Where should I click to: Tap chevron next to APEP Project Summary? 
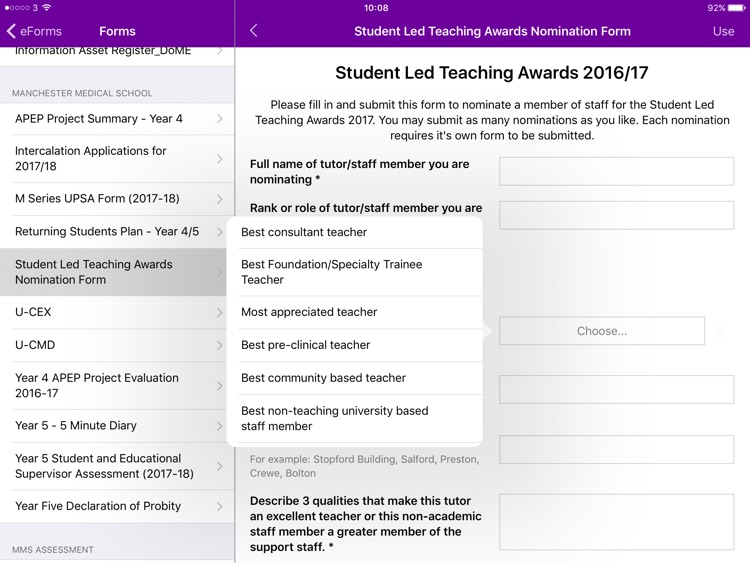pyautogui.click(x=220, y=119)
